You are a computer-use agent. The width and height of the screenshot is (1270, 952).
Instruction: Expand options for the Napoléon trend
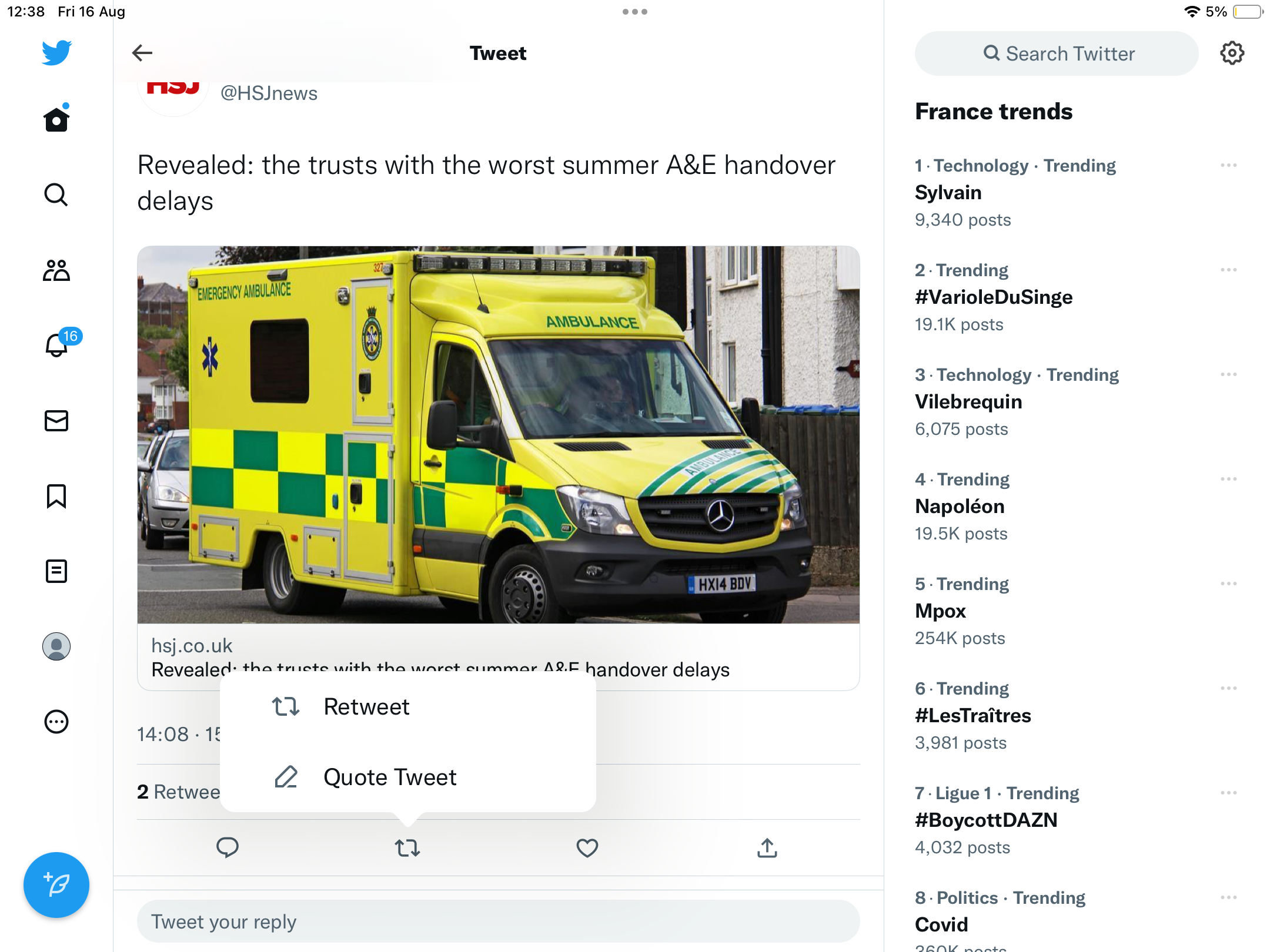coord(1229,479)
